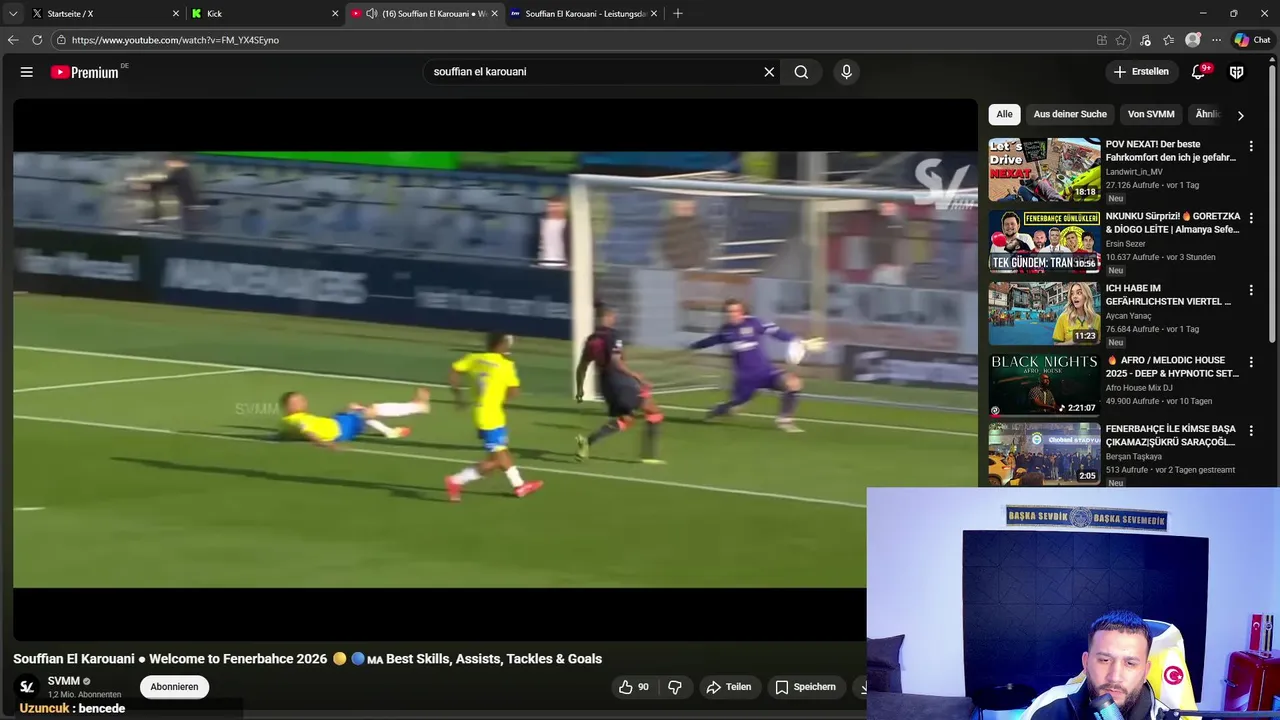Dislike the video with thumbs down
The height and width of the screenshot is (720, 1280).
(675, 687)
